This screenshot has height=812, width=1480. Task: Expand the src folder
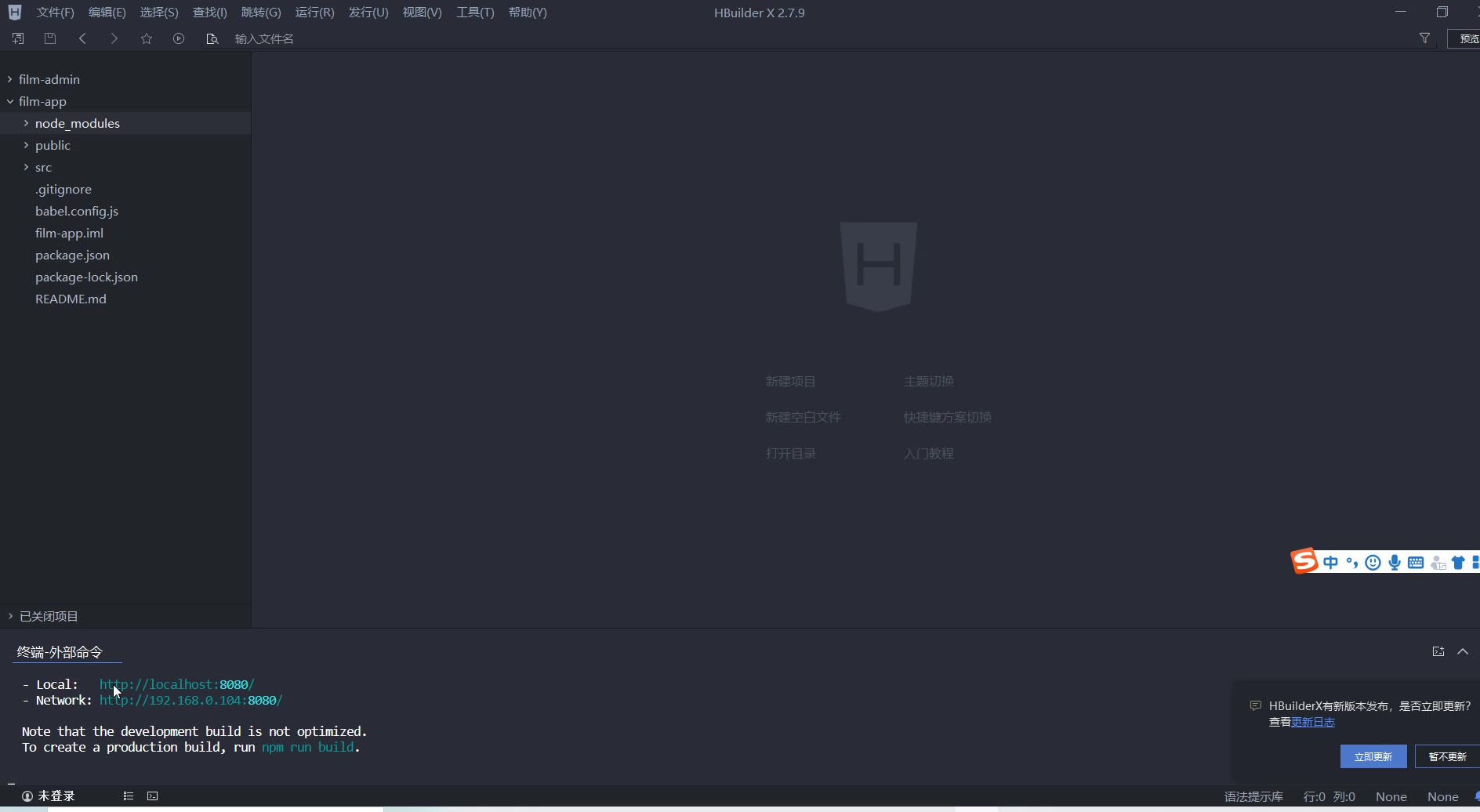tap(26, 167)
